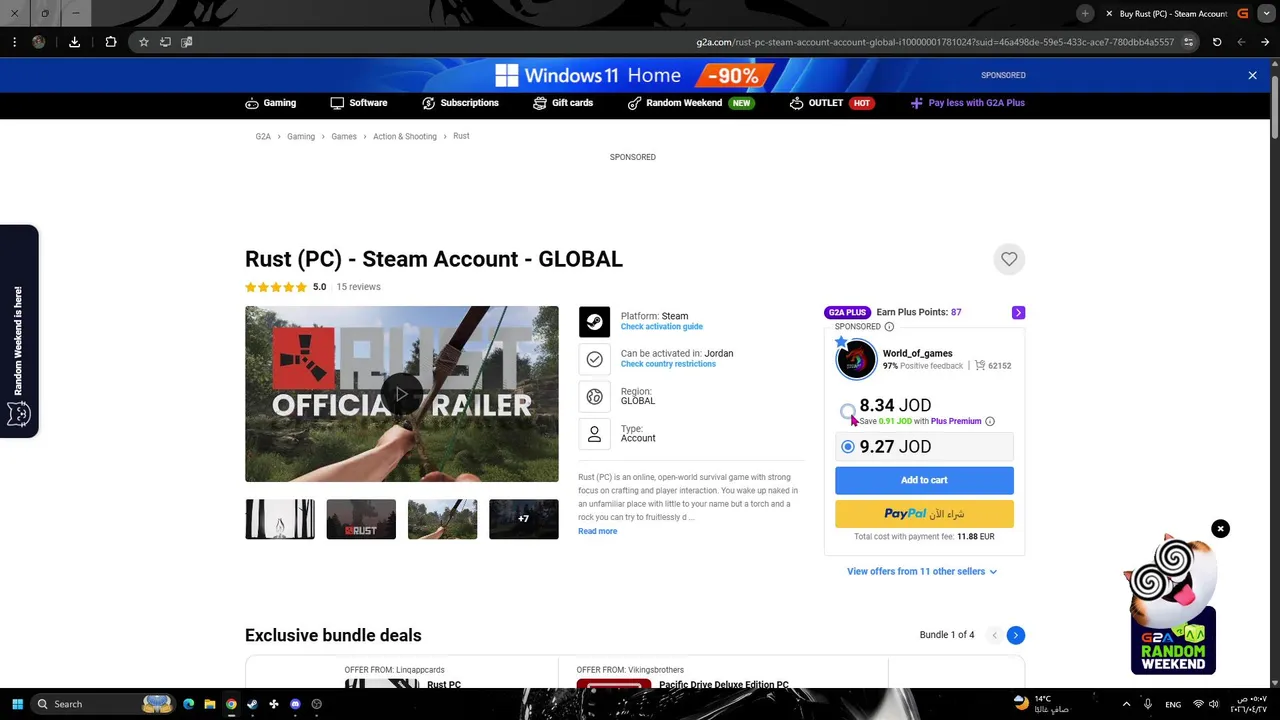1280x720 pixels.
Task: Go to G2A breadcrumb link
Action: pos(263,137)
